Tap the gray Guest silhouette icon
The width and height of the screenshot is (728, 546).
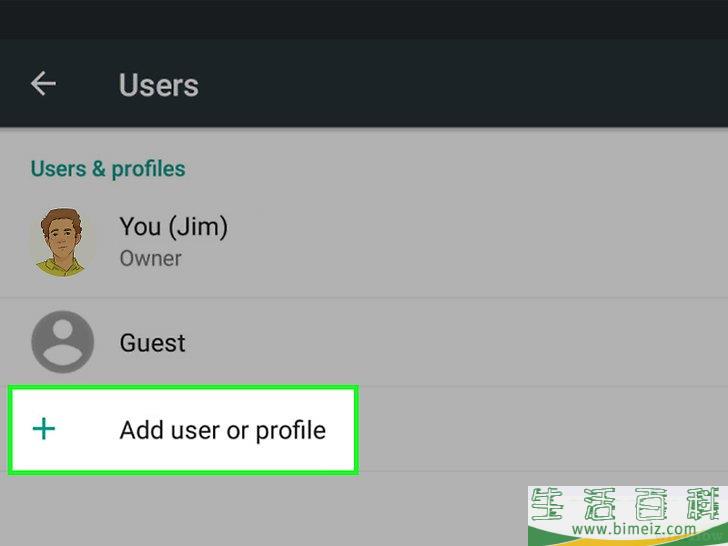[63, 342]
